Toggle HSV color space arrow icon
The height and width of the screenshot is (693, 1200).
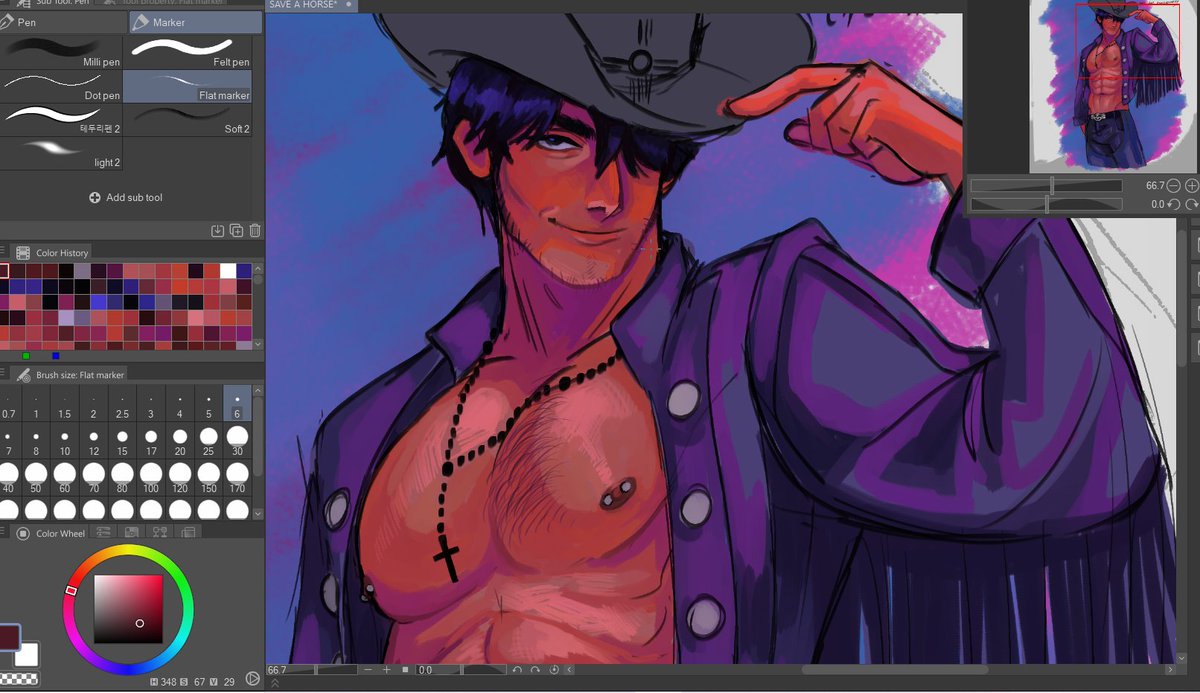click(252, 679)
